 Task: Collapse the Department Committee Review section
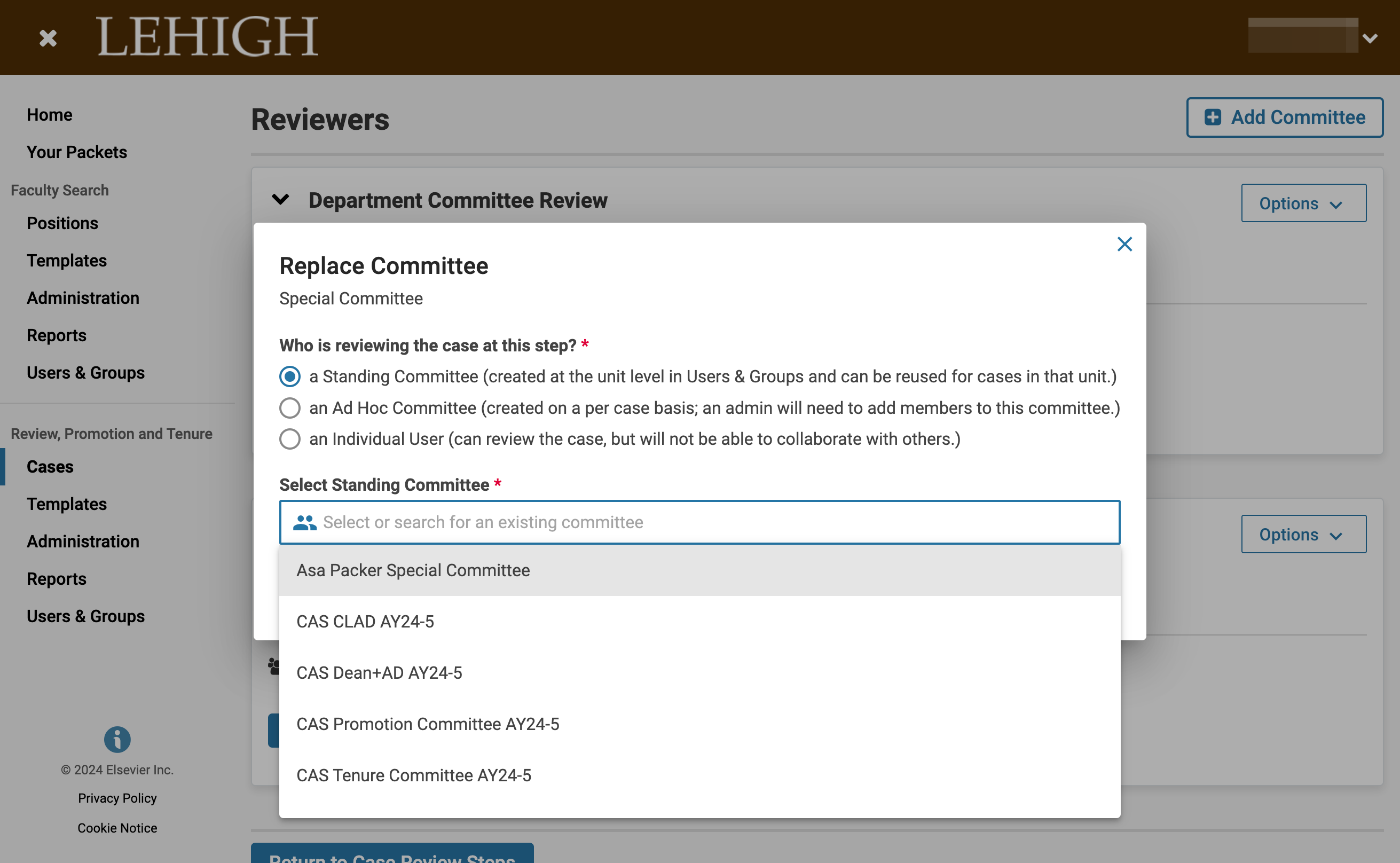pyautogui.click(x=281, y=200)
